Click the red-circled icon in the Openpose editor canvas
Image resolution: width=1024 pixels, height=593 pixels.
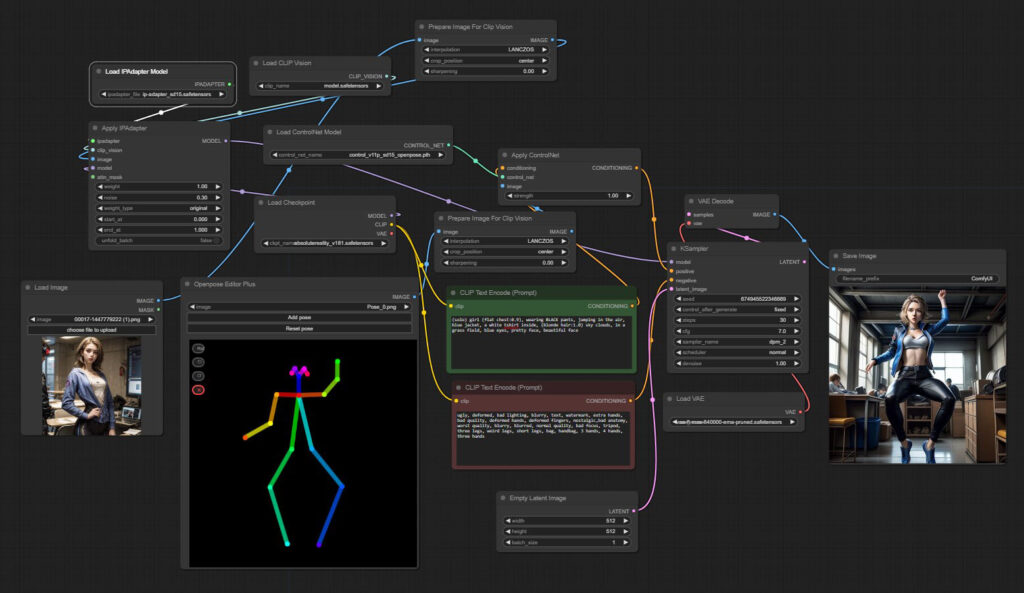(199, 390)
